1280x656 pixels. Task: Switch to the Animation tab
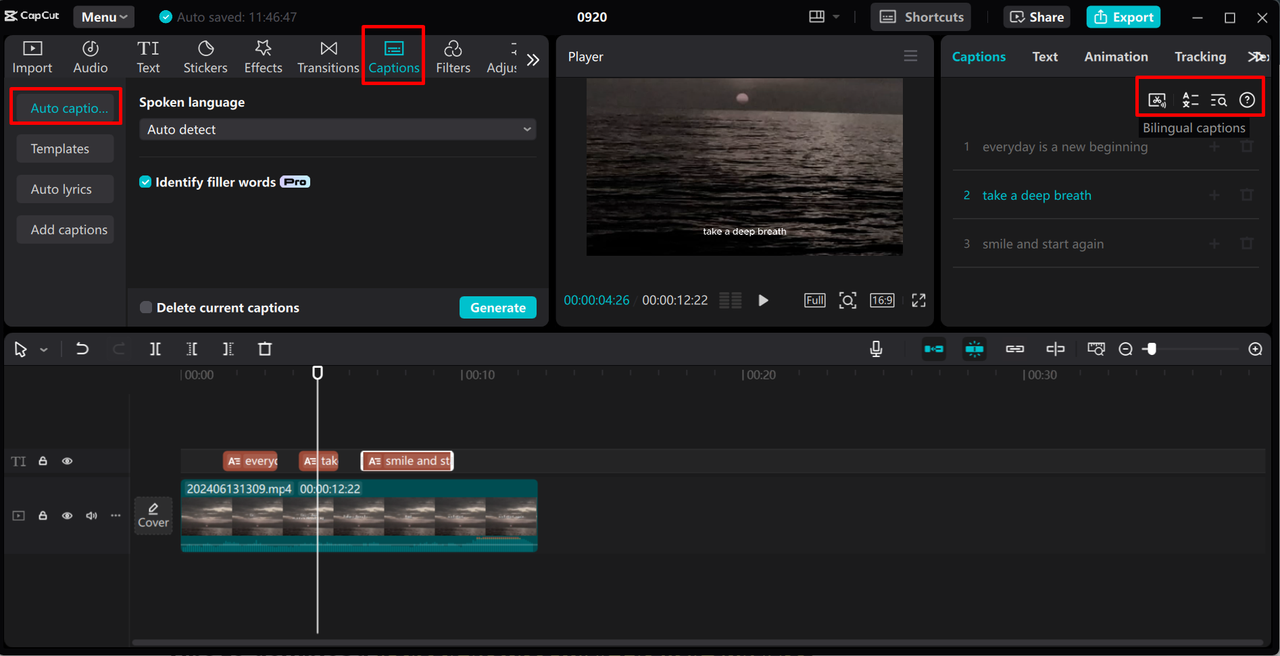pos(1116,57)
